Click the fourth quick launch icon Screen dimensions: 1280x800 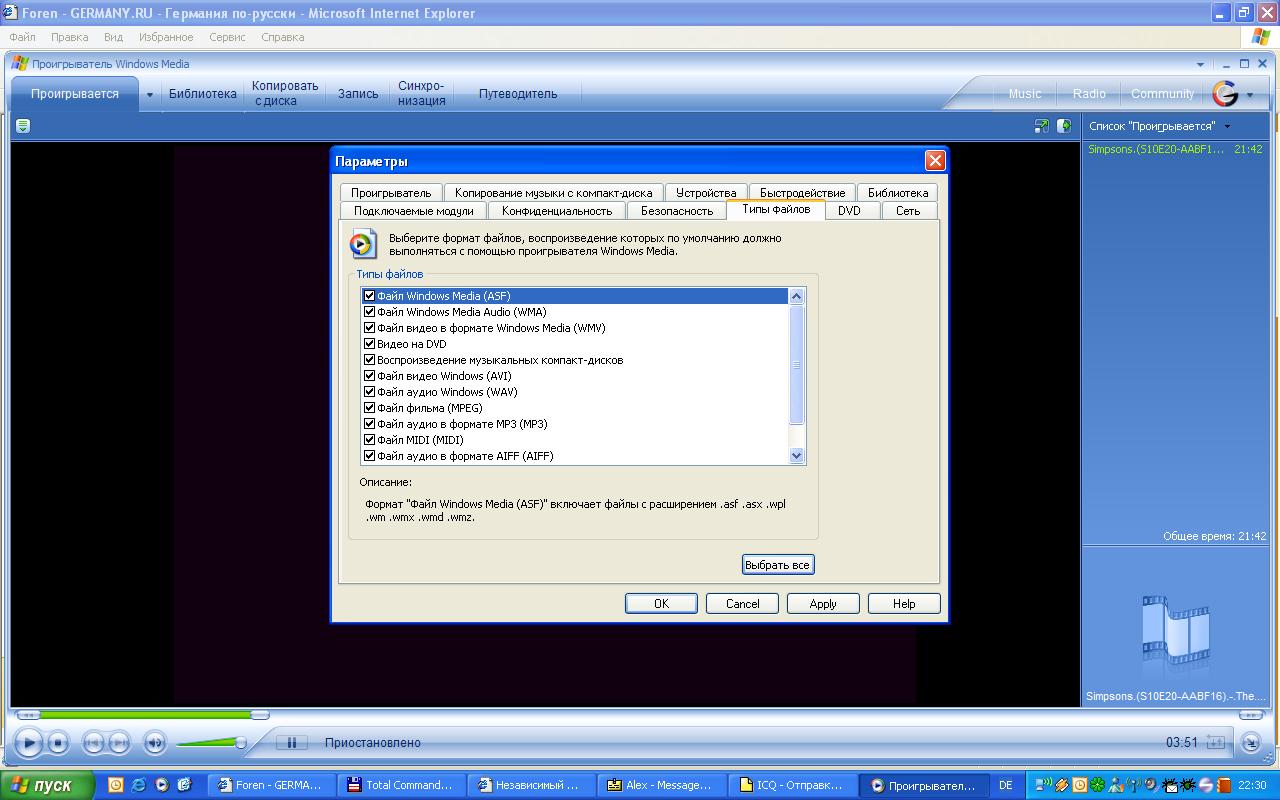[x=184, y=785]
